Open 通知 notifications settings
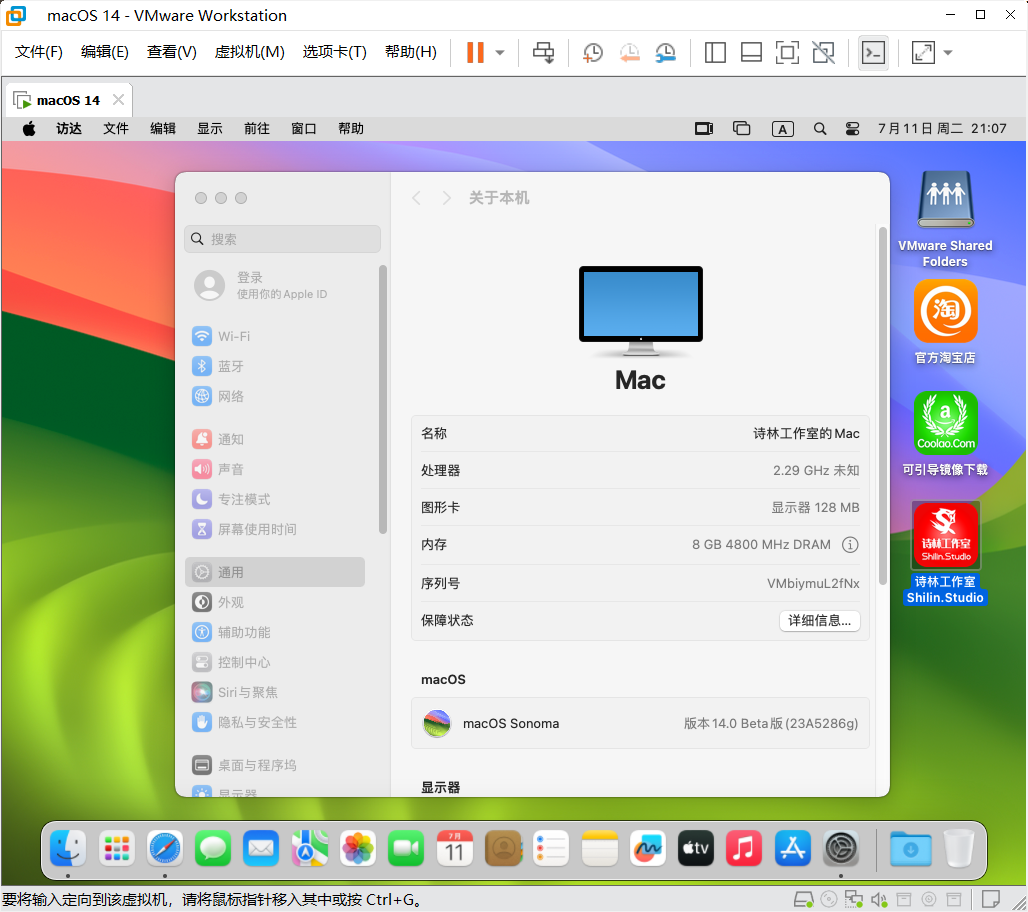Viewport: 1028px width, 912px height. coord(218,439)
